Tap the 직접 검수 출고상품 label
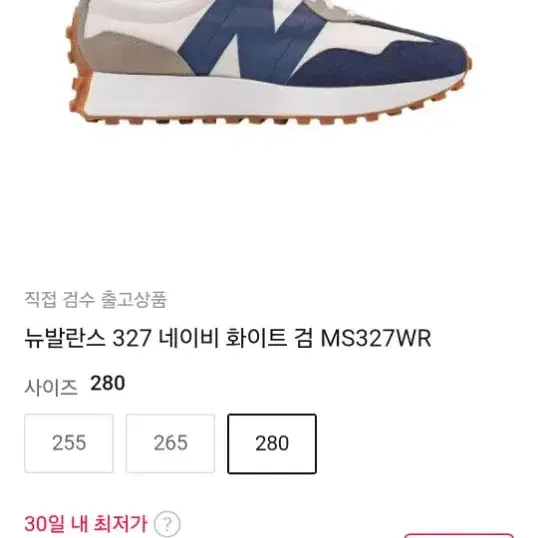The height and width of the screenshot is (538, 538). coord(95,300)
